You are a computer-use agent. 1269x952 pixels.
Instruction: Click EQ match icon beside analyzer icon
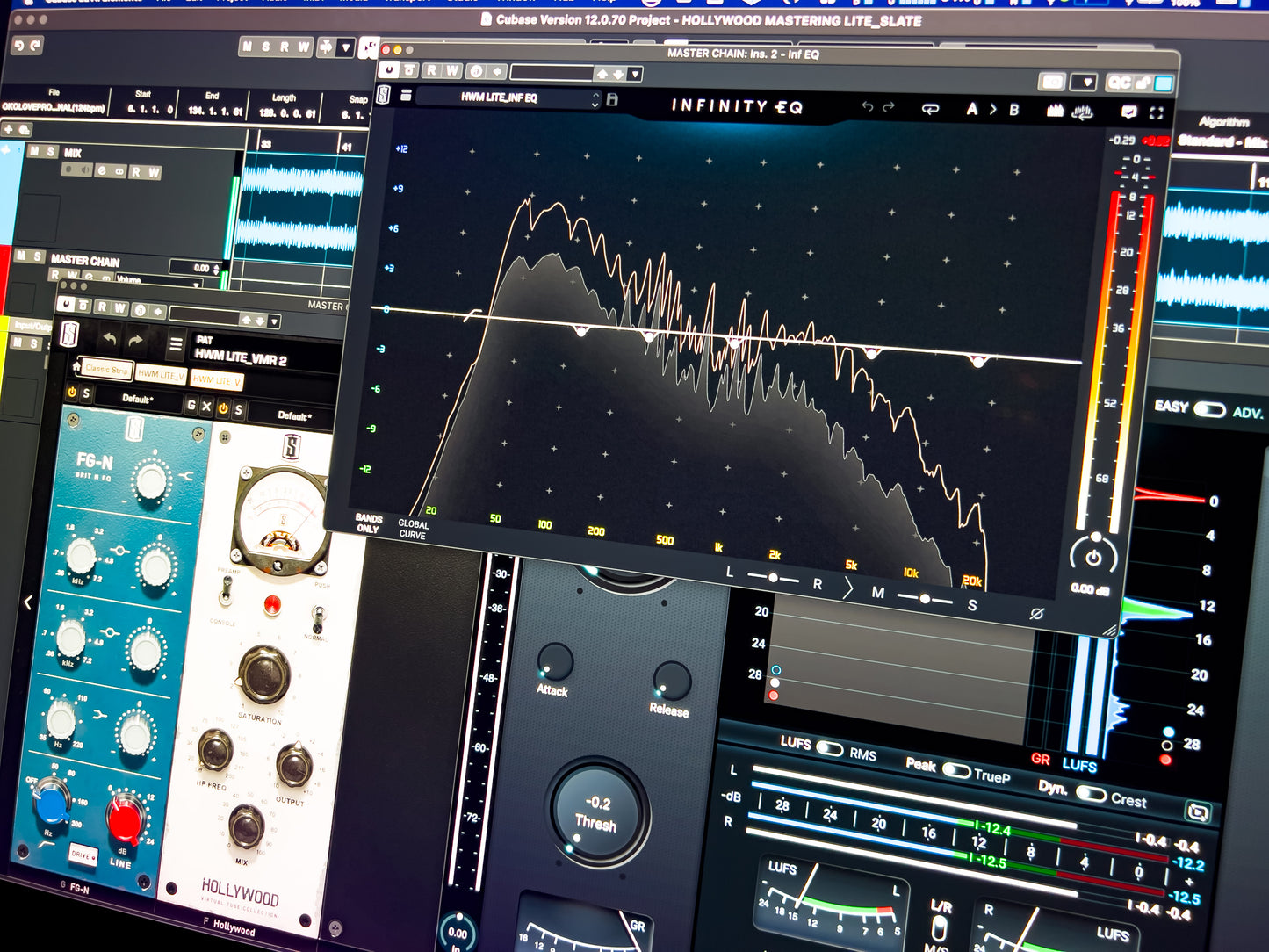tap(1084, 112)
